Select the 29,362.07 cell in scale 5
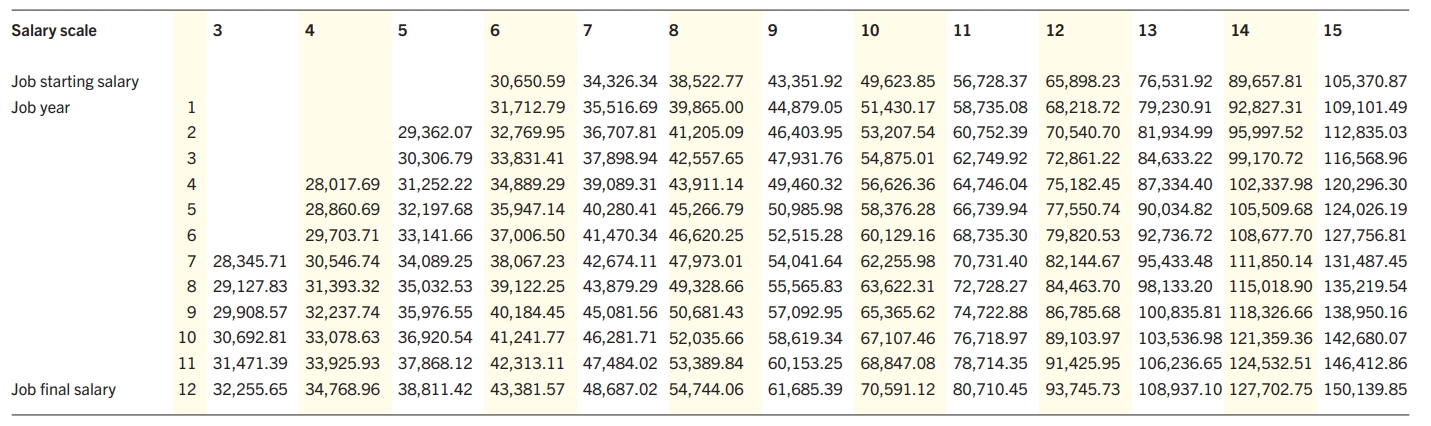 click(x=435, y=132)
